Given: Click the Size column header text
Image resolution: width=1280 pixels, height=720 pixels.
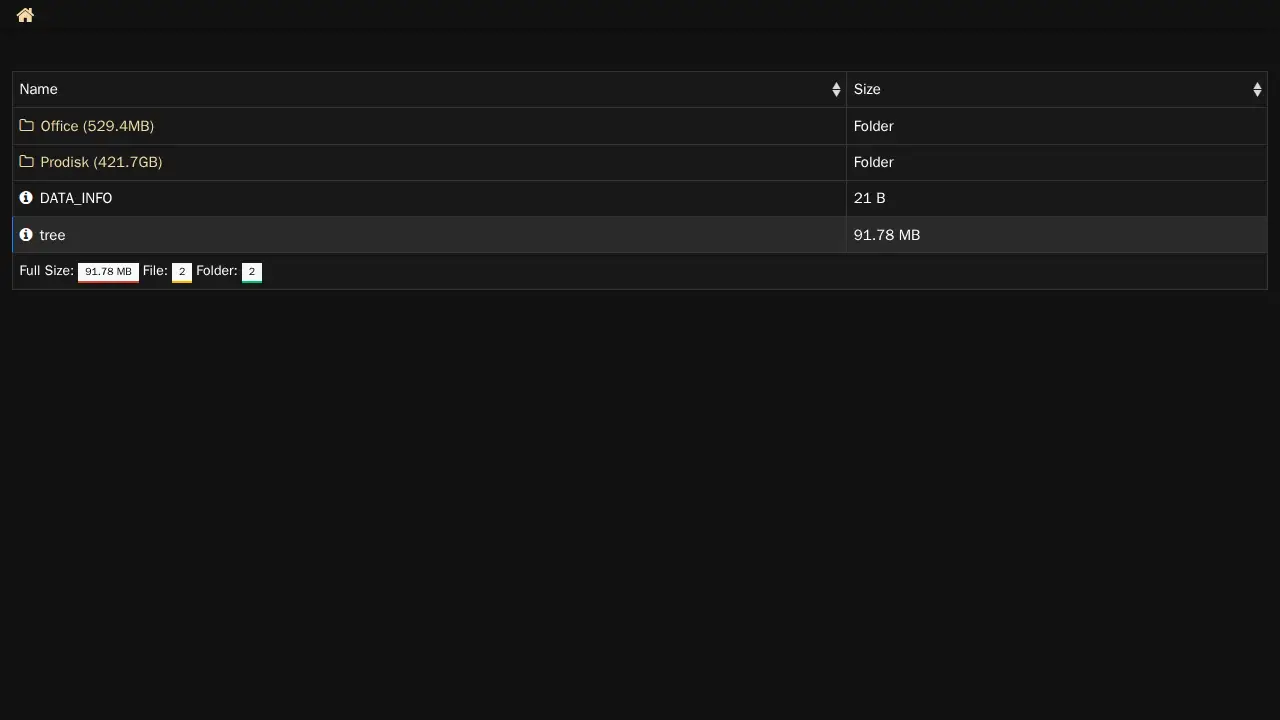Looking at the screenshot, I should [867, 90].
